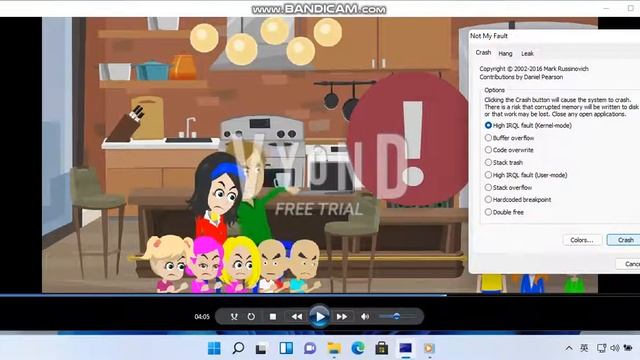640x360 pixels.
Task: Switch to the Not My Fault taskbar app
Action: pos(405,348)
